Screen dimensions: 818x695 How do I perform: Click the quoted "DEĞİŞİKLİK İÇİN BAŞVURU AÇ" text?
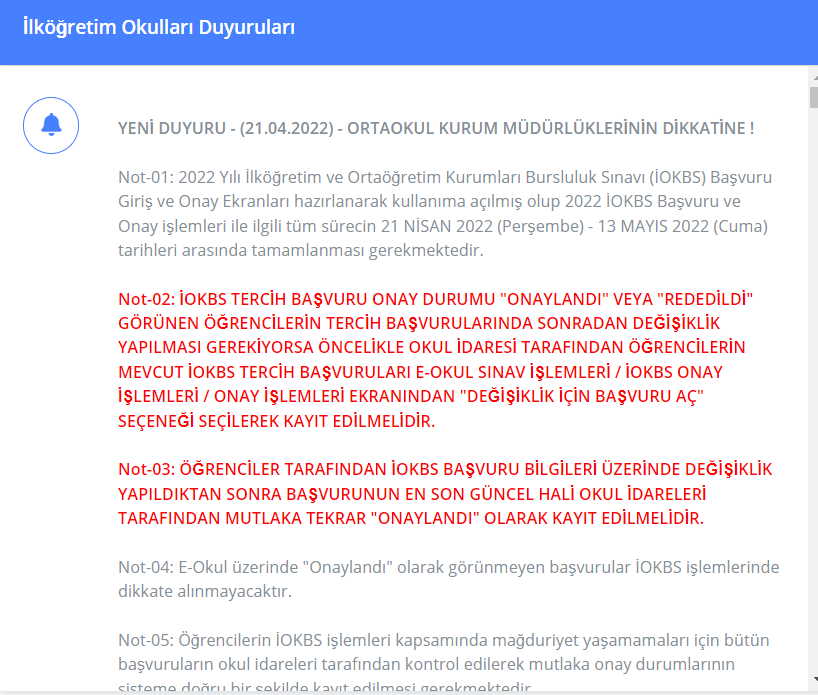point(582,397)
